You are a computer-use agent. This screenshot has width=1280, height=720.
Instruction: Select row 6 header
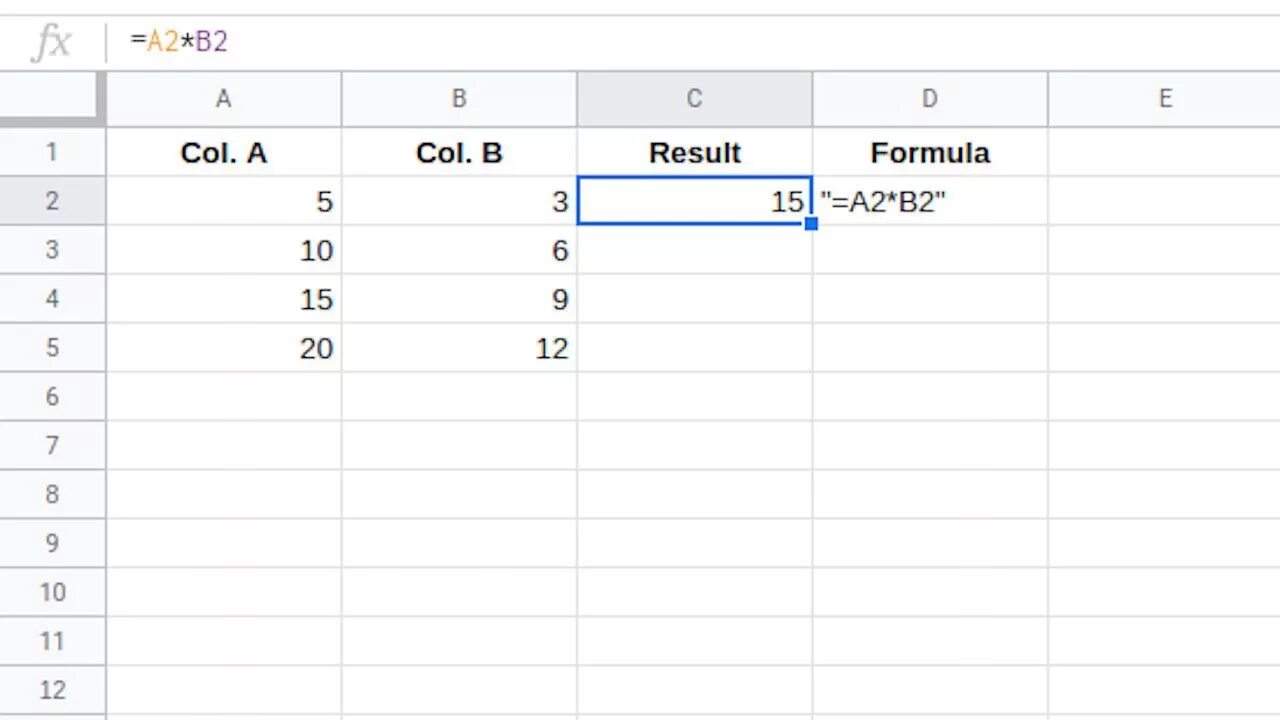click(x=52, y=397)
